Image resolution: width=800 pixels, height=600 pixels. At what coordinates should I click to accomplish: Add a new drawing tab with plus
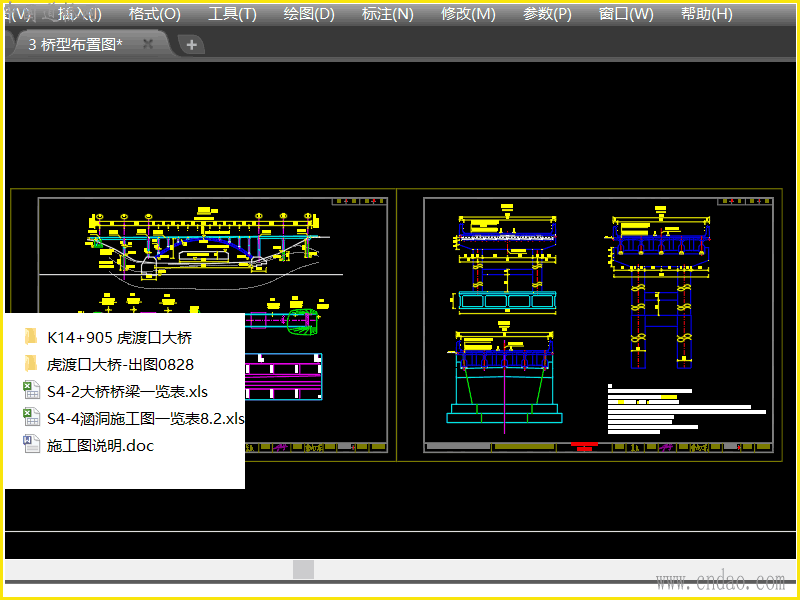pyautogui.click(x=191, y=45)
